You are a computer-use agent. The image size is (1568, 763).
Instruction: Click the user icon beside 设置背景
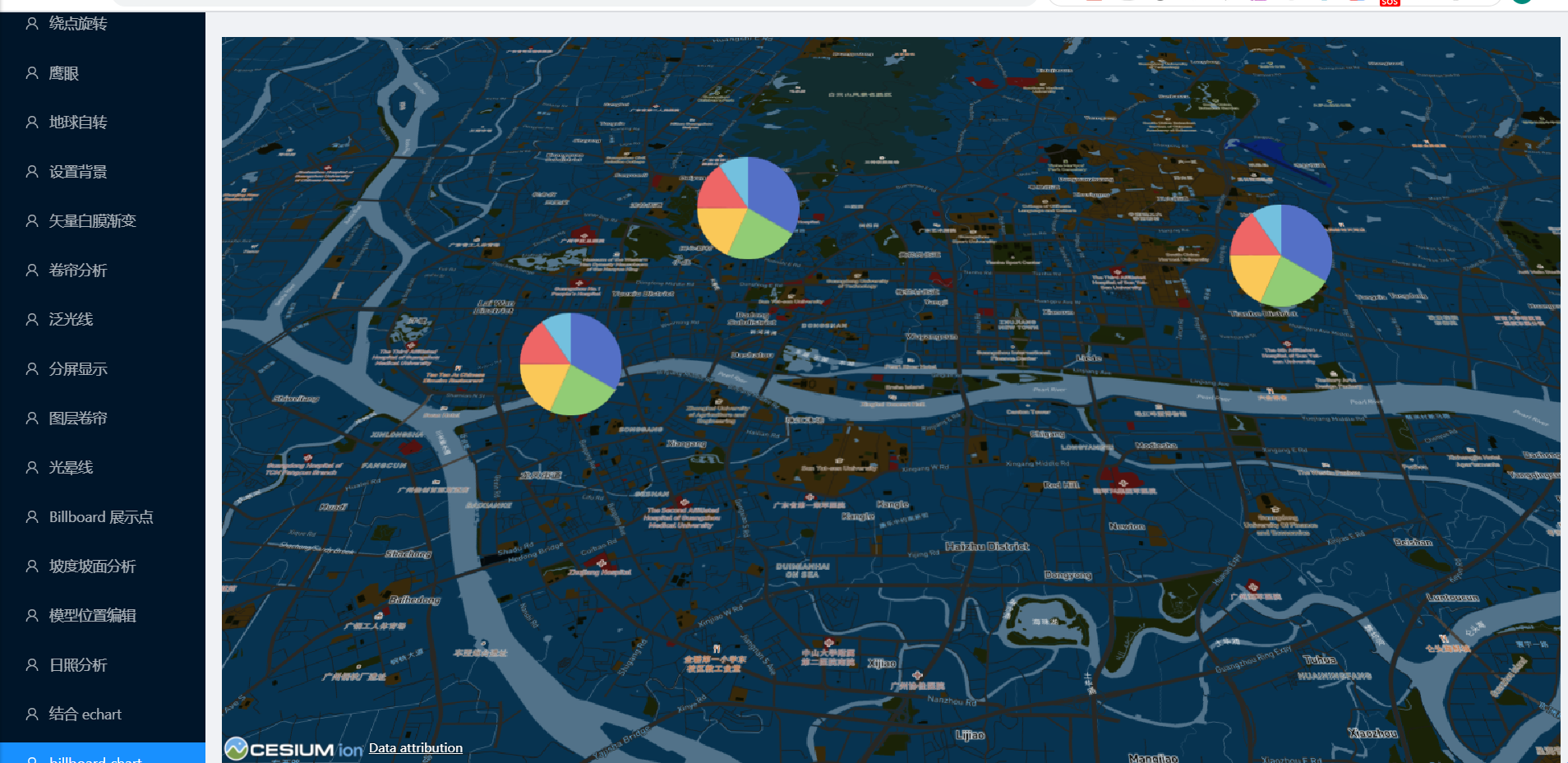[32, 172]
